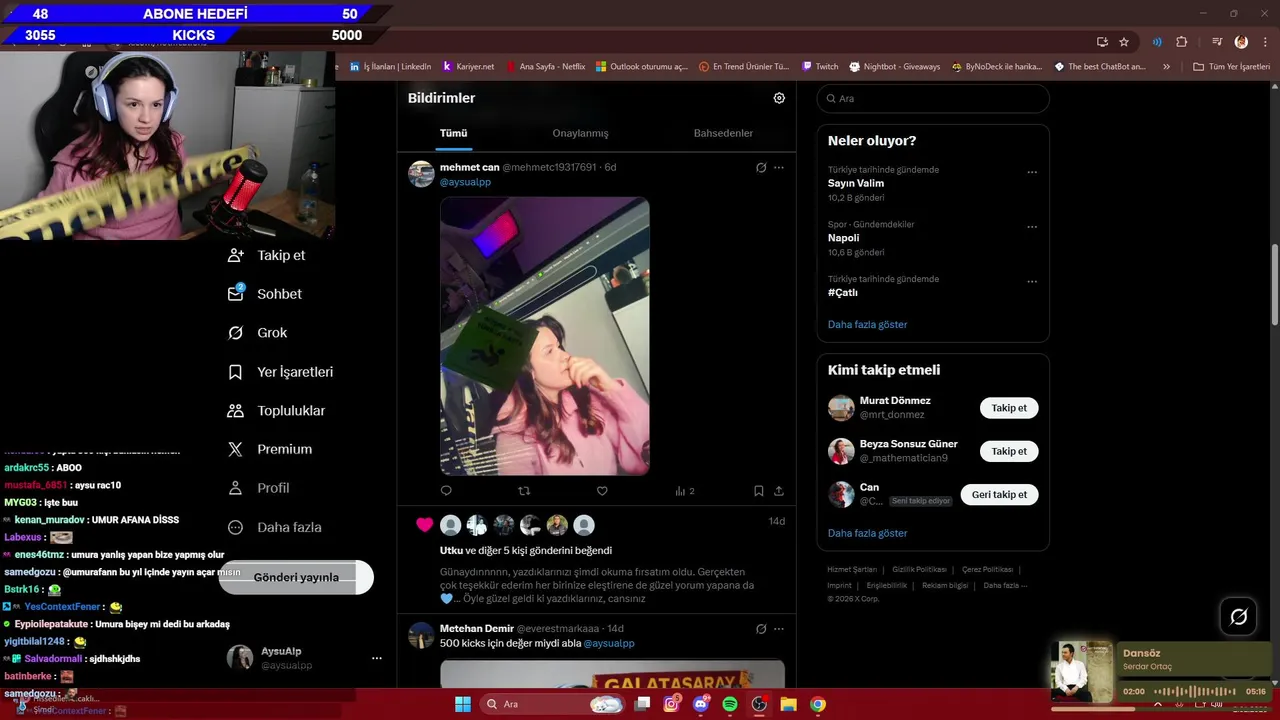View analytics on mehmet can's post
The image size is (1280, 720).
[x=685, y=491]
